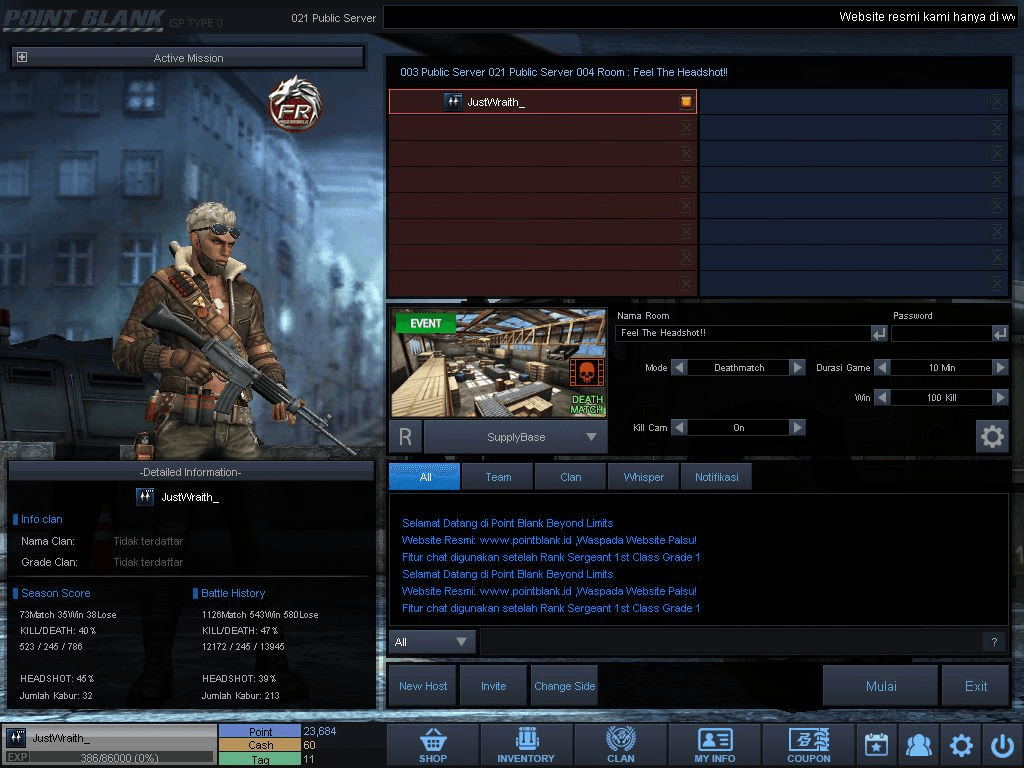Open the calendar event icon
Viewport: 1024px width, 768px height.
point(876,744)
